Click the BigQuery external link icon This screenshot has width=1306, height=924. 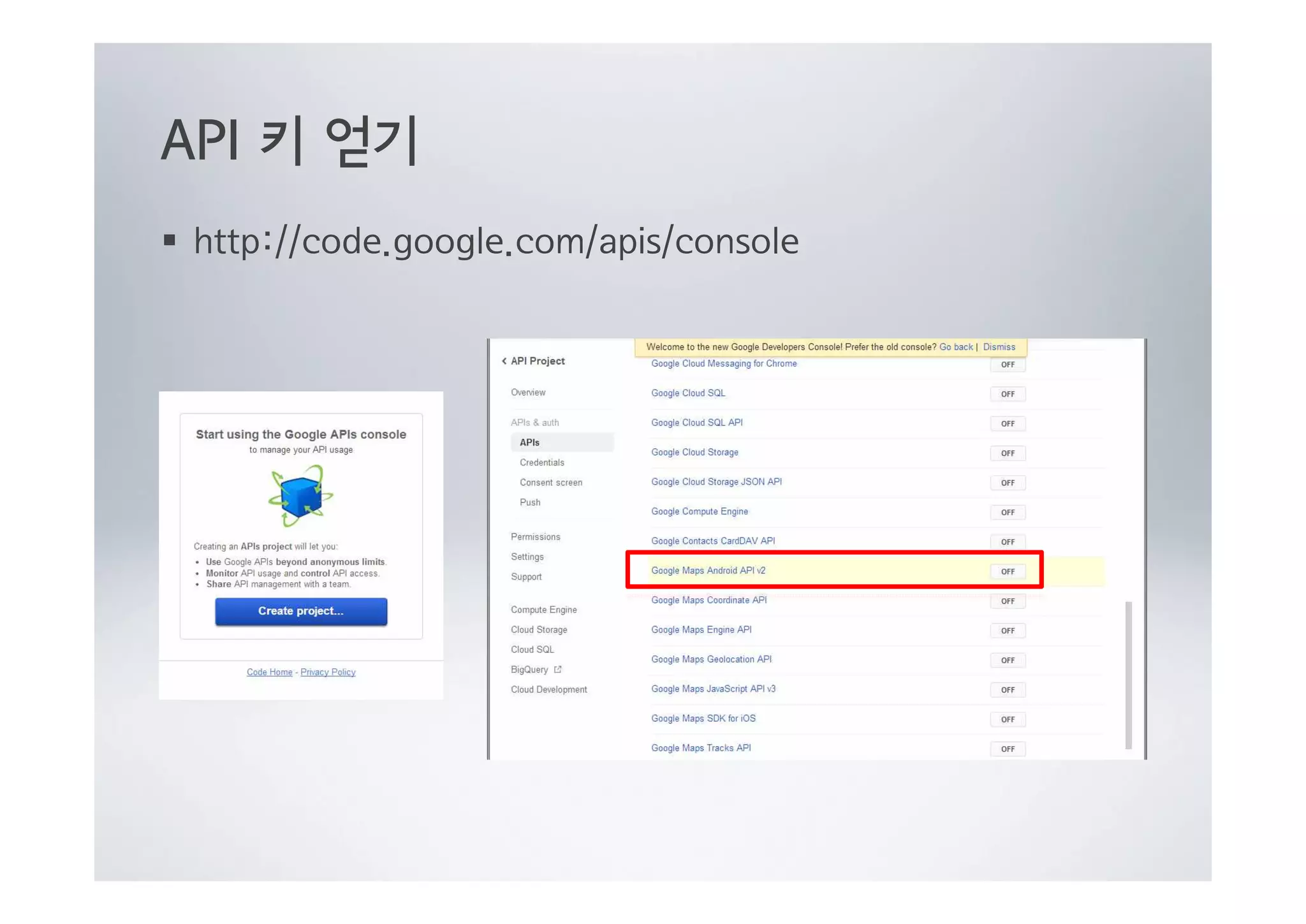point(558,669)
